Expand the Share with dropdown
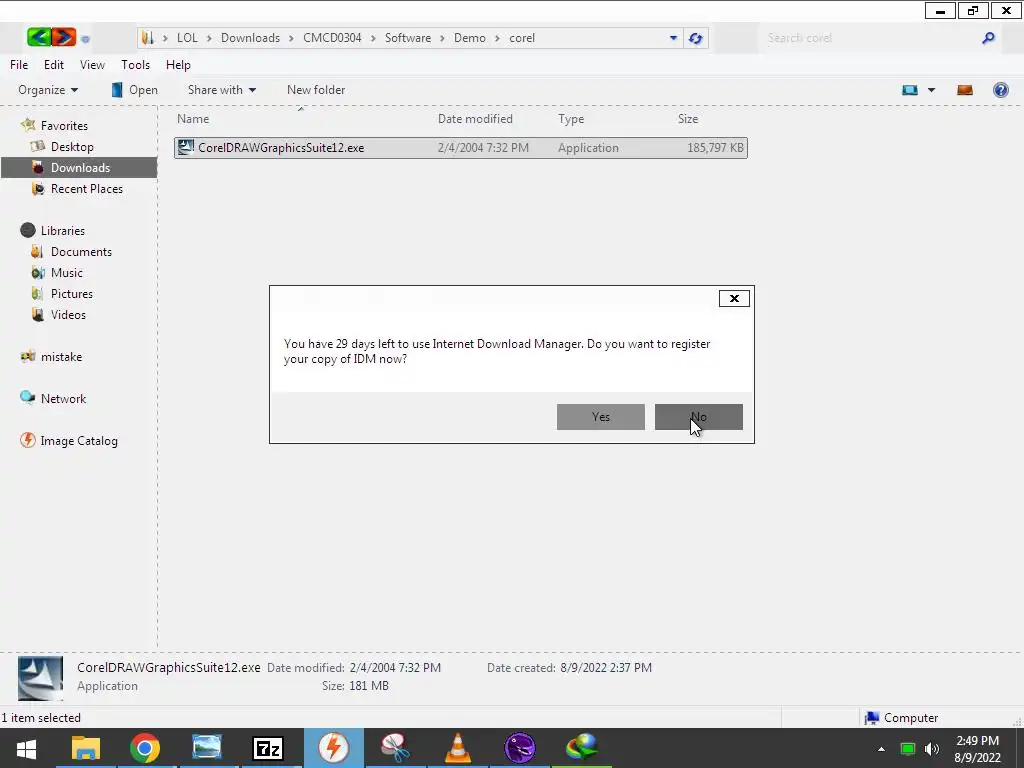This screenshot has height=768, width=1024. (x=221, y=90)
